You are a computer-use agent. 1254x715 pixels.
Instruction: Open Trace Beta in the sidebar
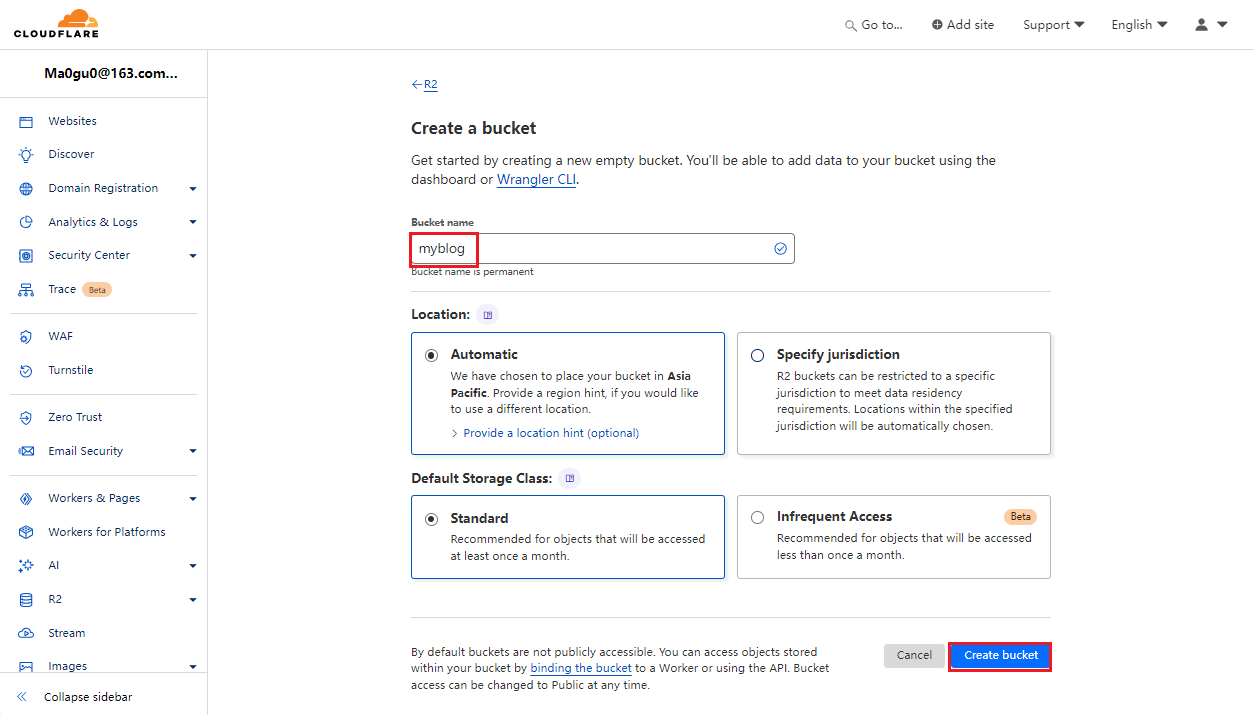click(x=80, y=289)
